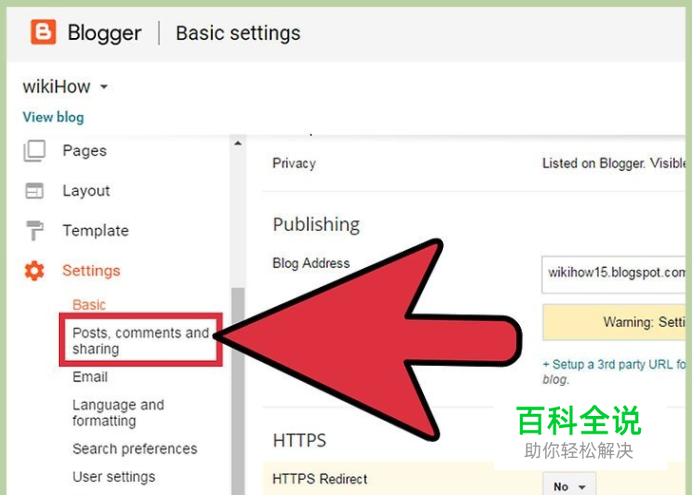Go to Search preferences settings
This screenshot has width=692, height=495.
pos(135,449)
